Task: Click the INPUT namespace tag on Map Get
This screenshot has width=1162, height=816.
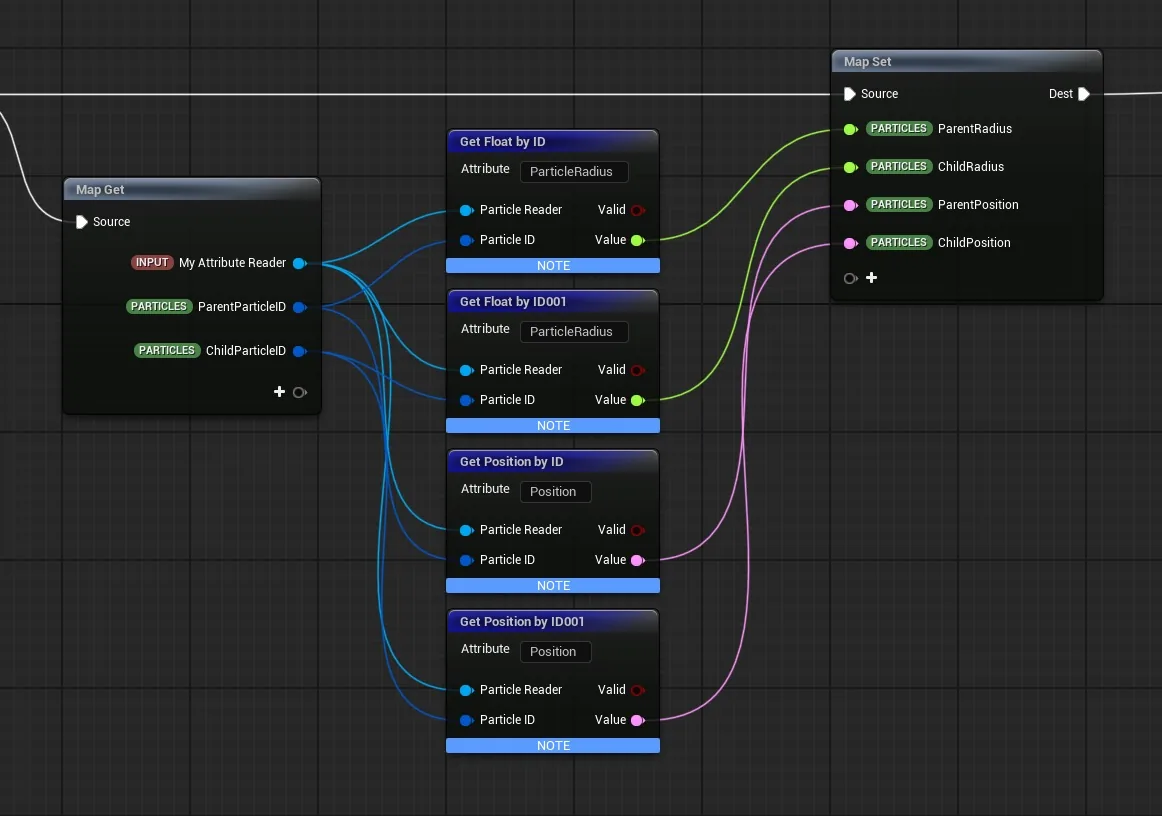Action: pyautogui.click(x=152, y=262)
